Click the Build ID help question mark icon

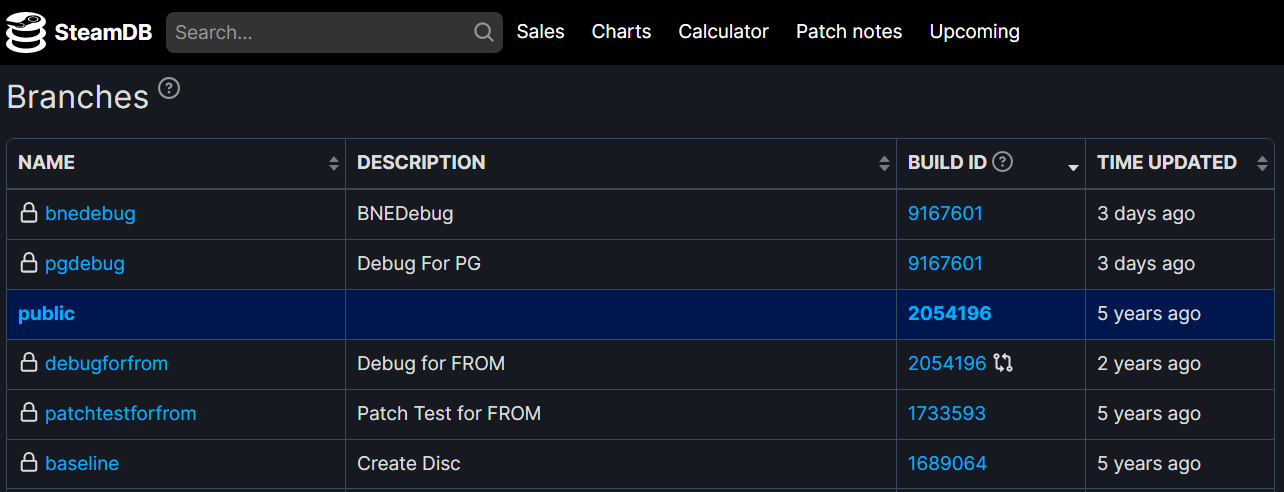(x=1002, y=162)
